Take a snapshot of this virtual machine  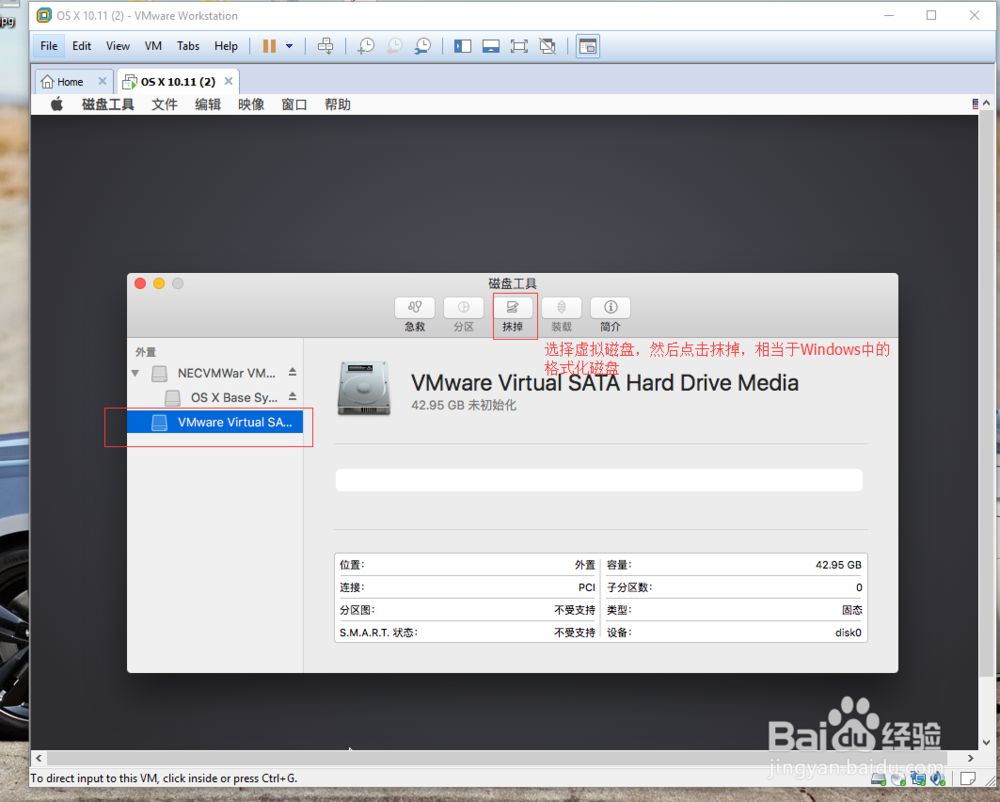coord(366,46)
